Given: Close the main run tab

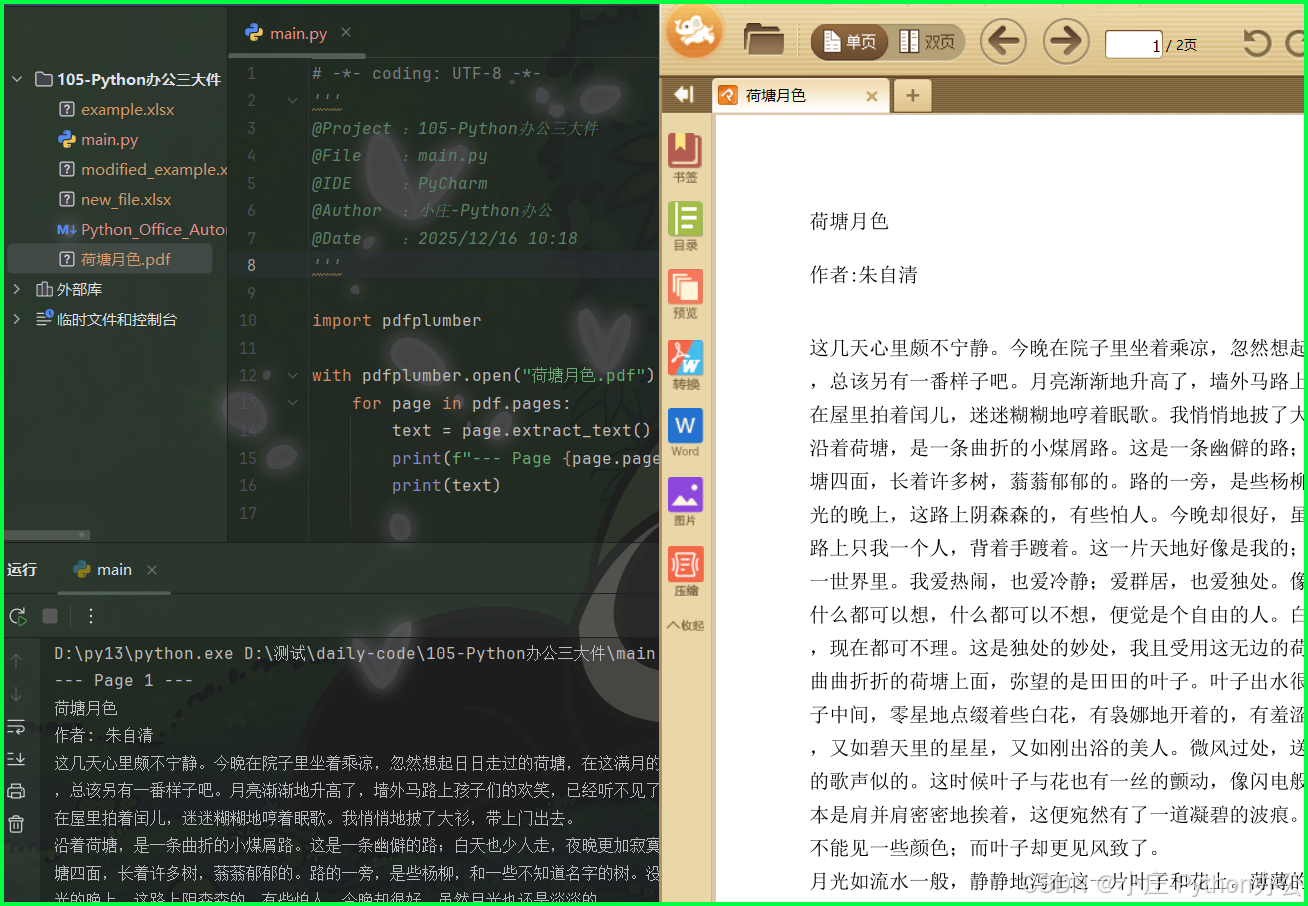Looking at the screenshot, I should coord(152,570).
